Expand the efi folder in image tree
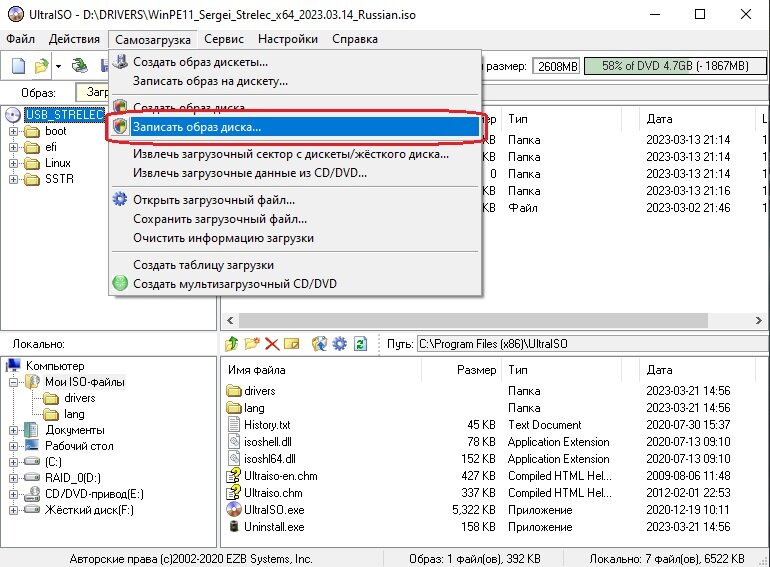This screenshot has width=770, height=567. tap(13, 147)
